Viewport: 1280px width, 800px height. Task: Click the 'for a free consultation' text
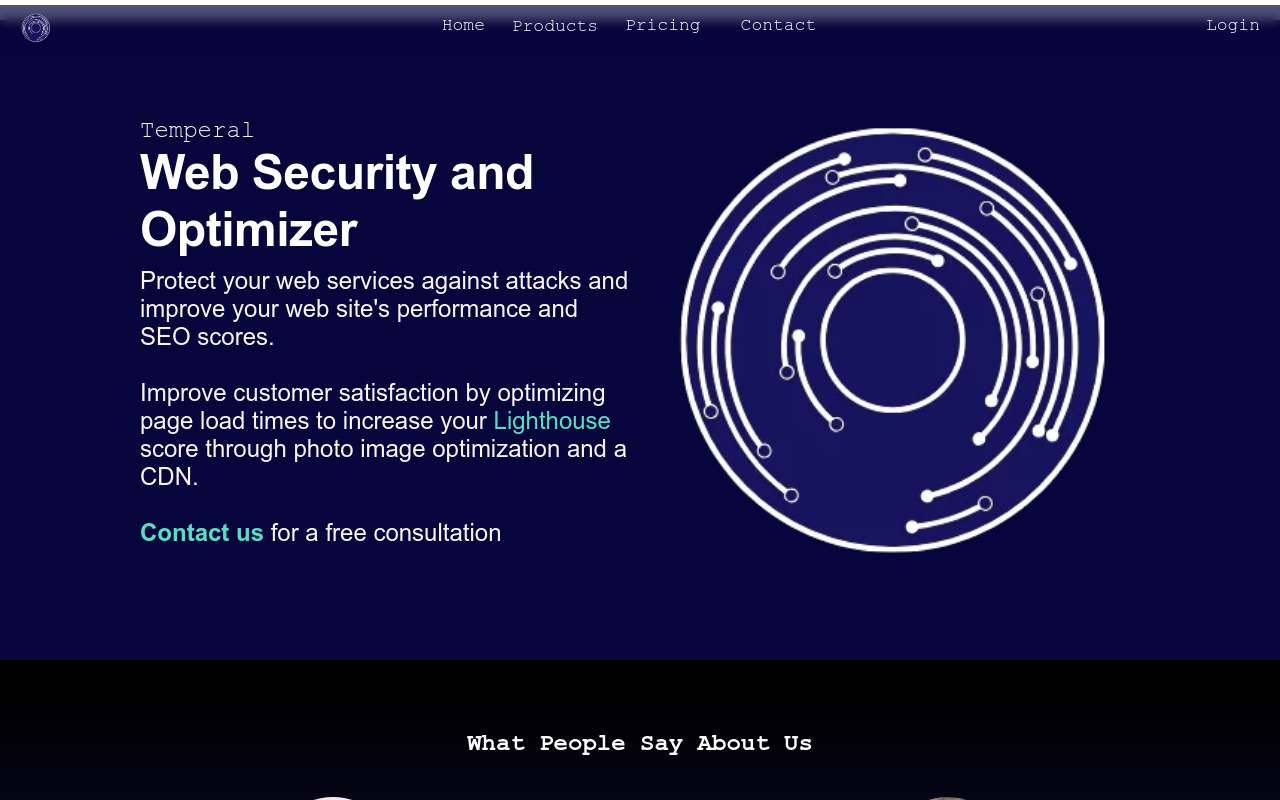pyautogui.click(x=386, y=533)
